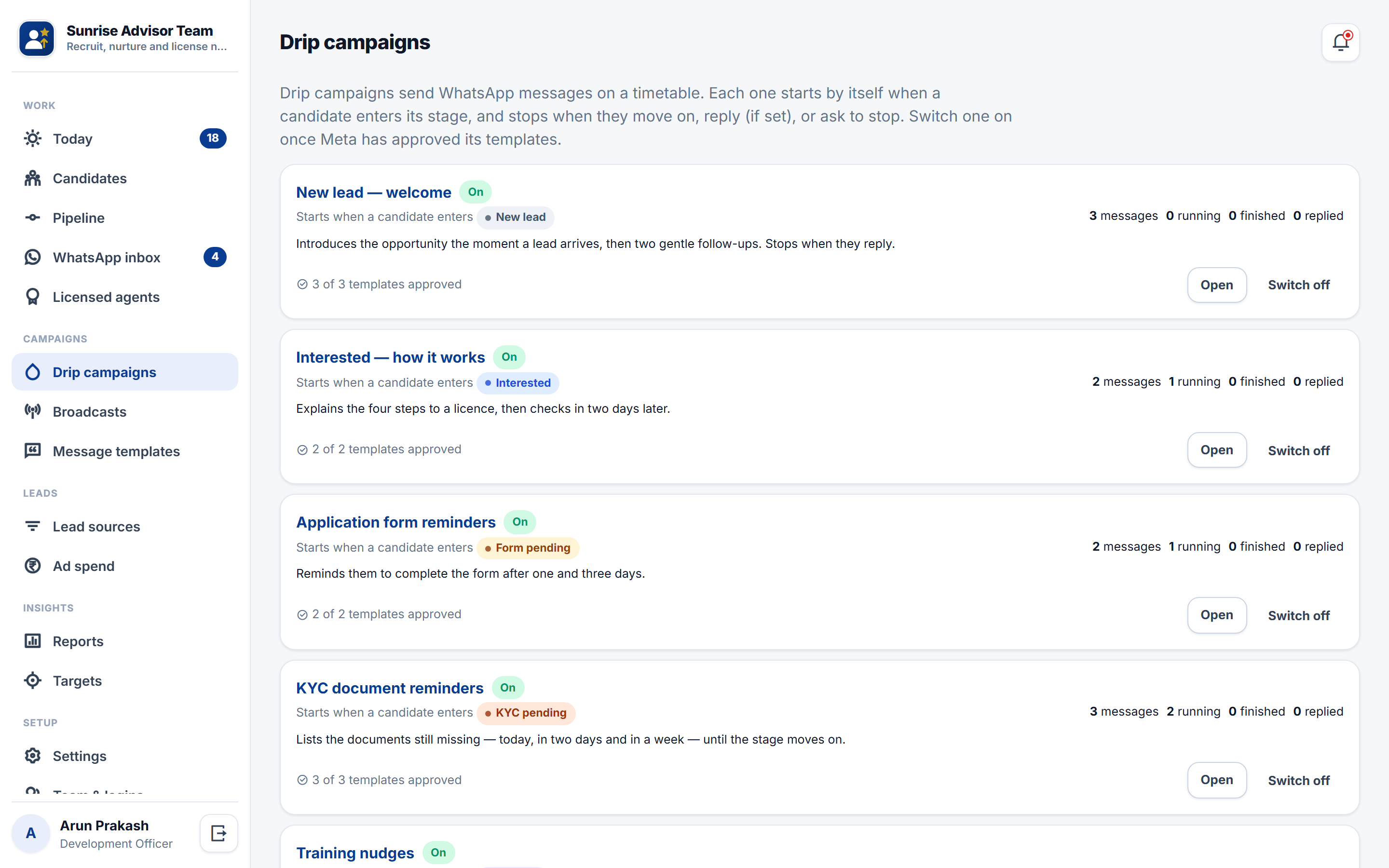This screenshot has height=868, width=1389.
Task: Open the notifications bell
Action: pyautogui.click(x=1340, y=42)
